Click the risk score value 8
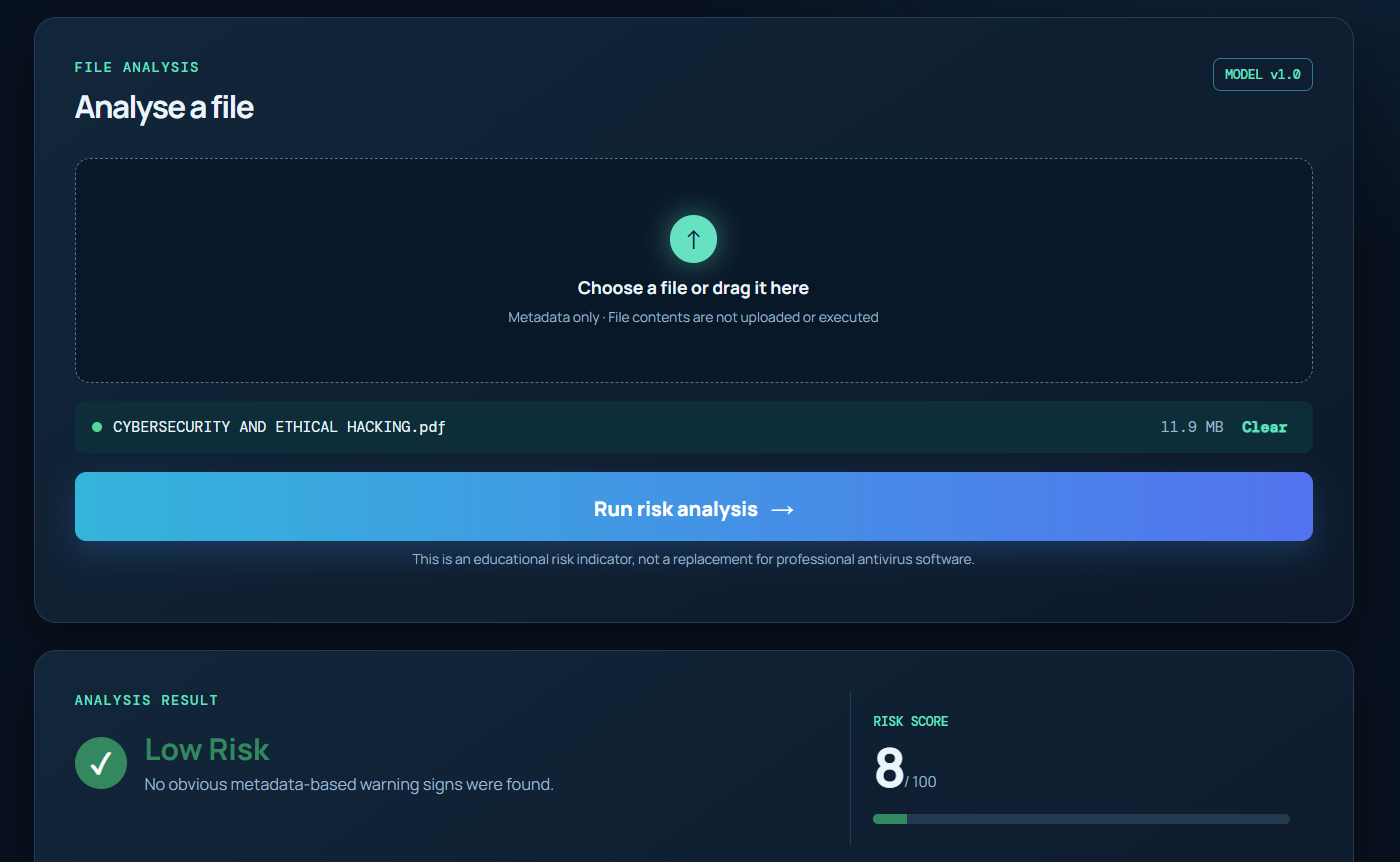This screenshot has width=1400, height=862. pos(888,769)
